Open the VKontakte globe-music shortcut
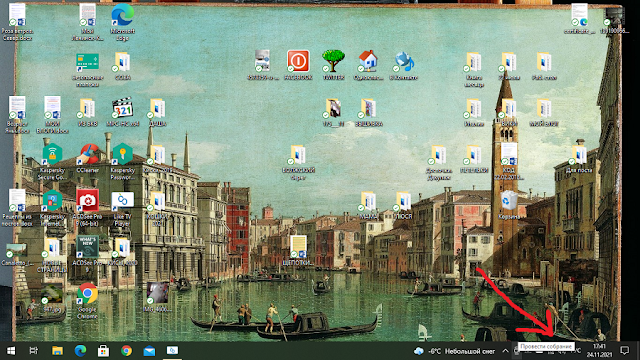This screenshot has height=360, width=640. click(x=404, y=65)
